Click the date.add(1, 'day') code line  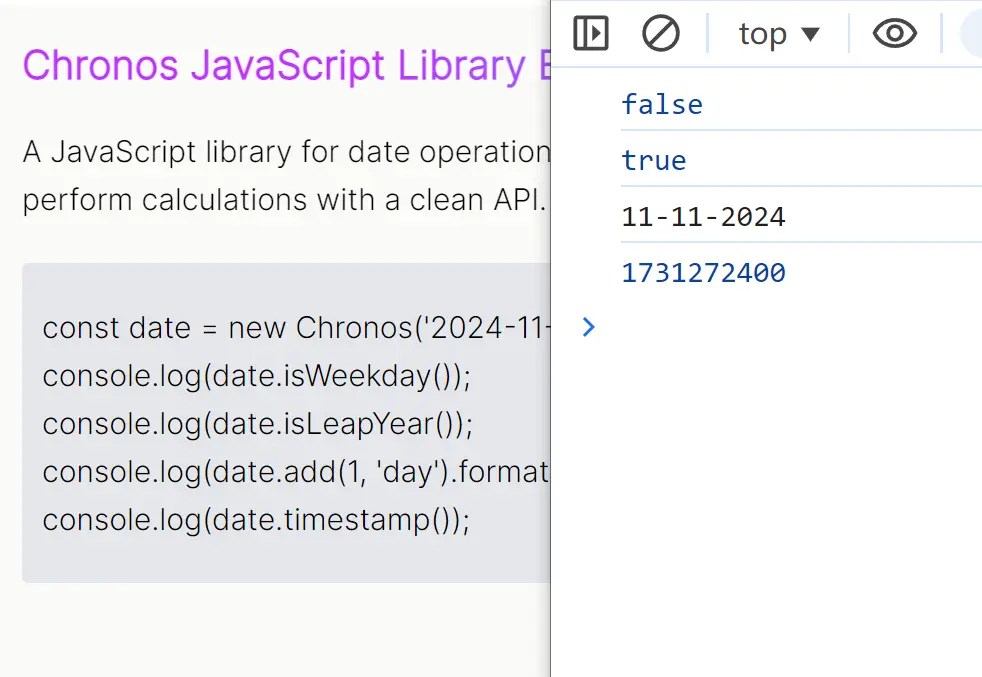(x=296, y=472)
